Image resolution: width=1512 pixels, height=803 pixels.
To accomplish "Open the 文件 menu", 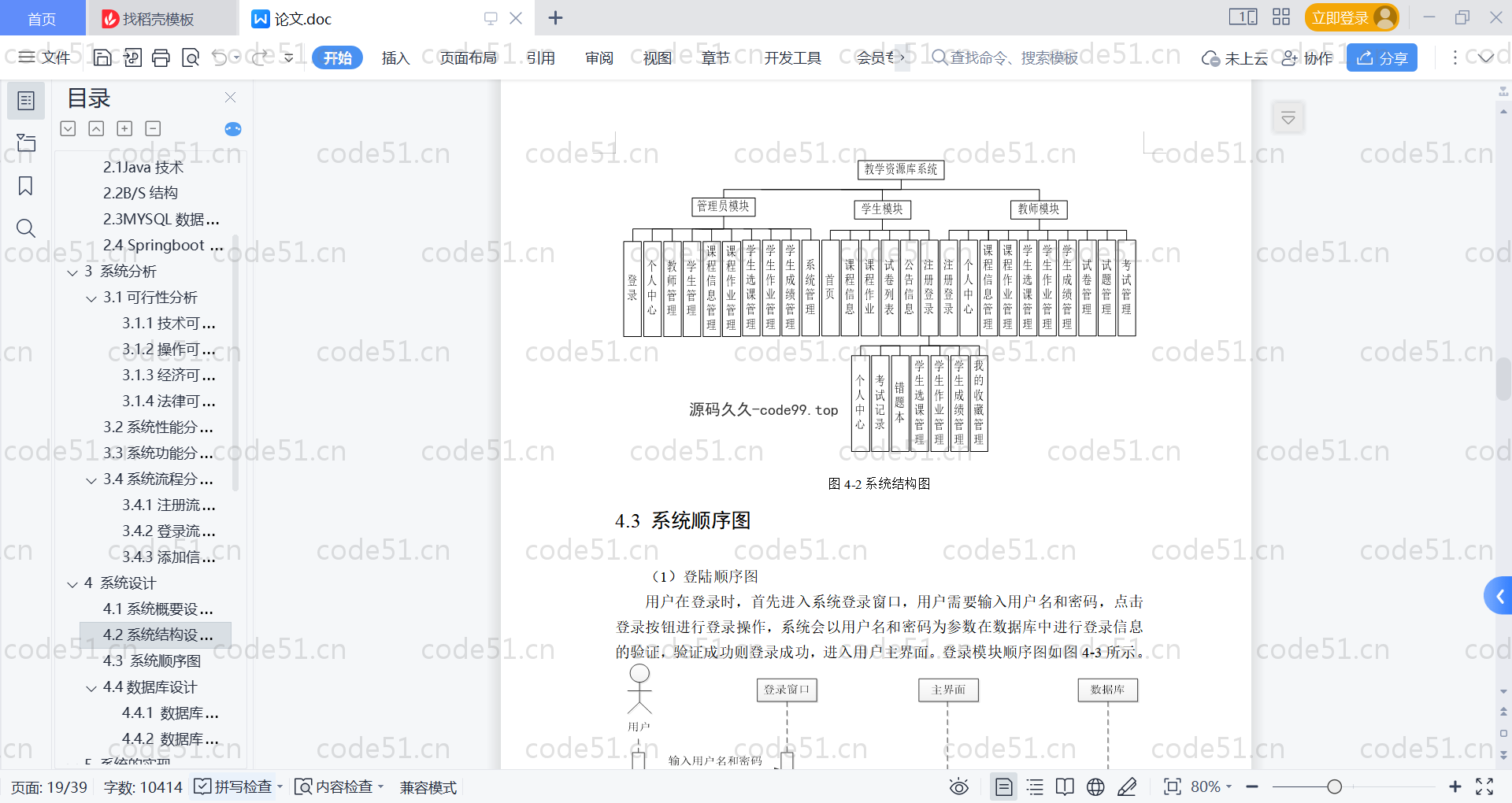I will point(45,57).
